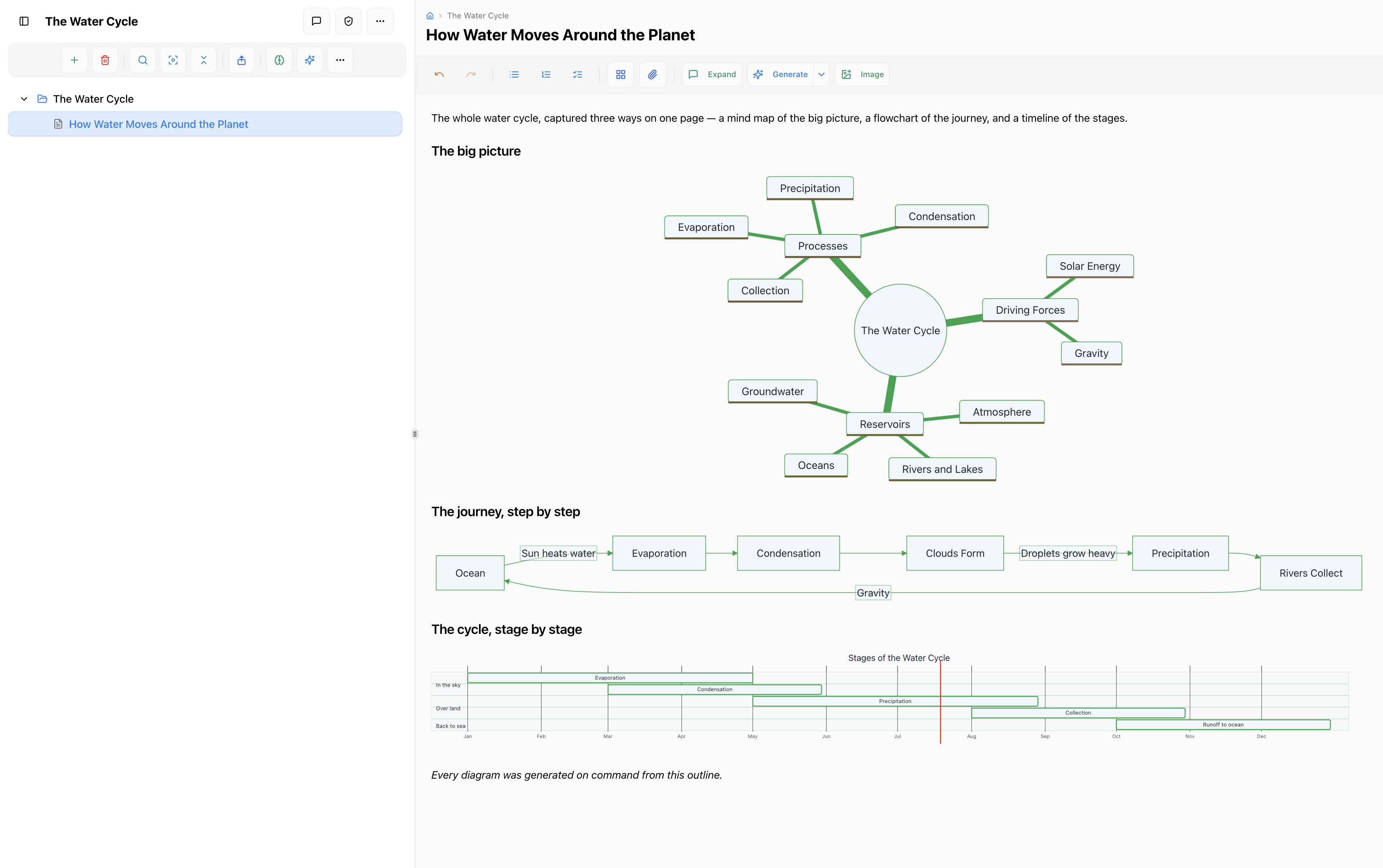Open How Water Moves Around the Planet page
Screen dimensions: 1383x868
(x=205, y=124)
